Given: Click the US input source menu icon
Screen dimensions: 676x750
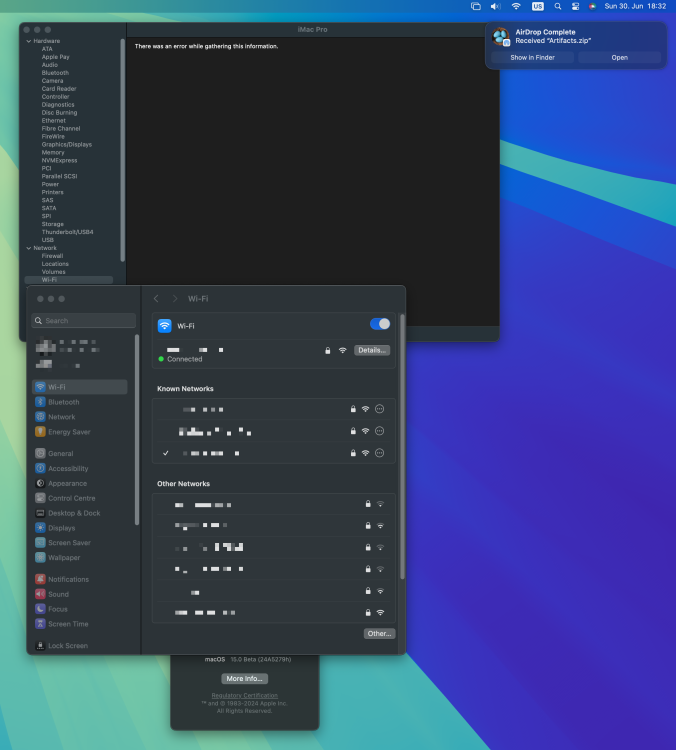Looking at the screenshot, I should [537, 6].
